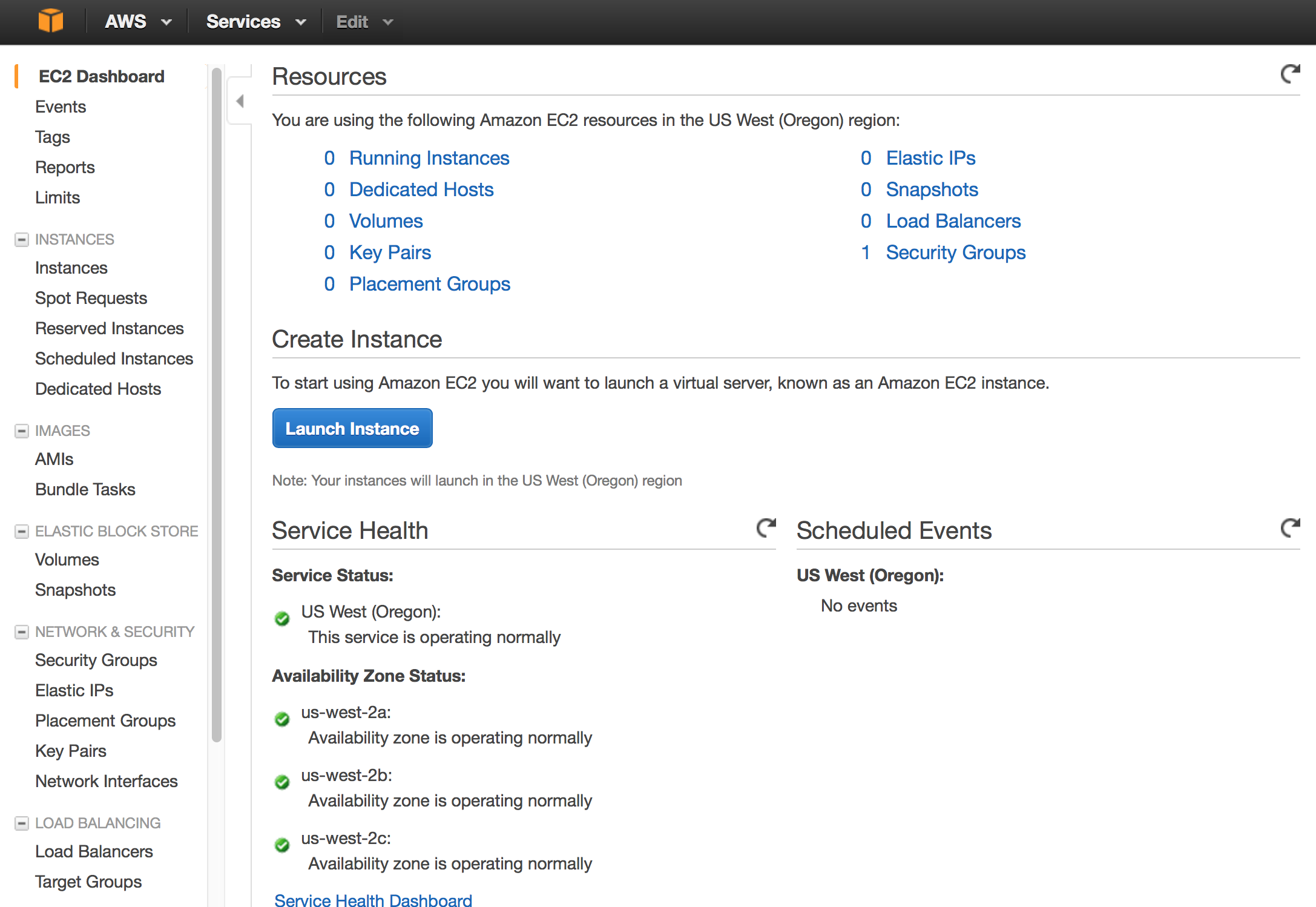This screenshot has height=907, width=1316.
Task: Open Scheduled Instances in sidebar
Action: click(114, 358)
